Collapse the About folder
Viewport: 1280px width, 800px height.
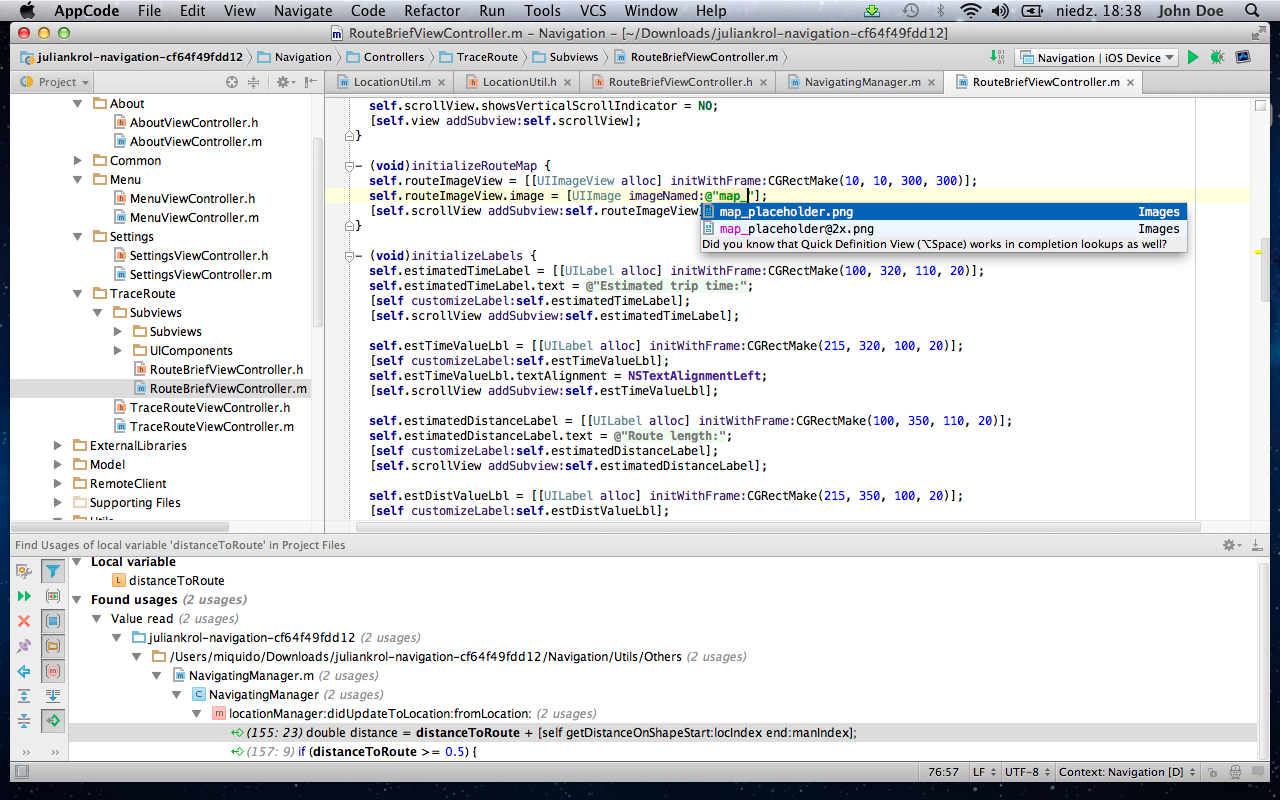point(78,103)
